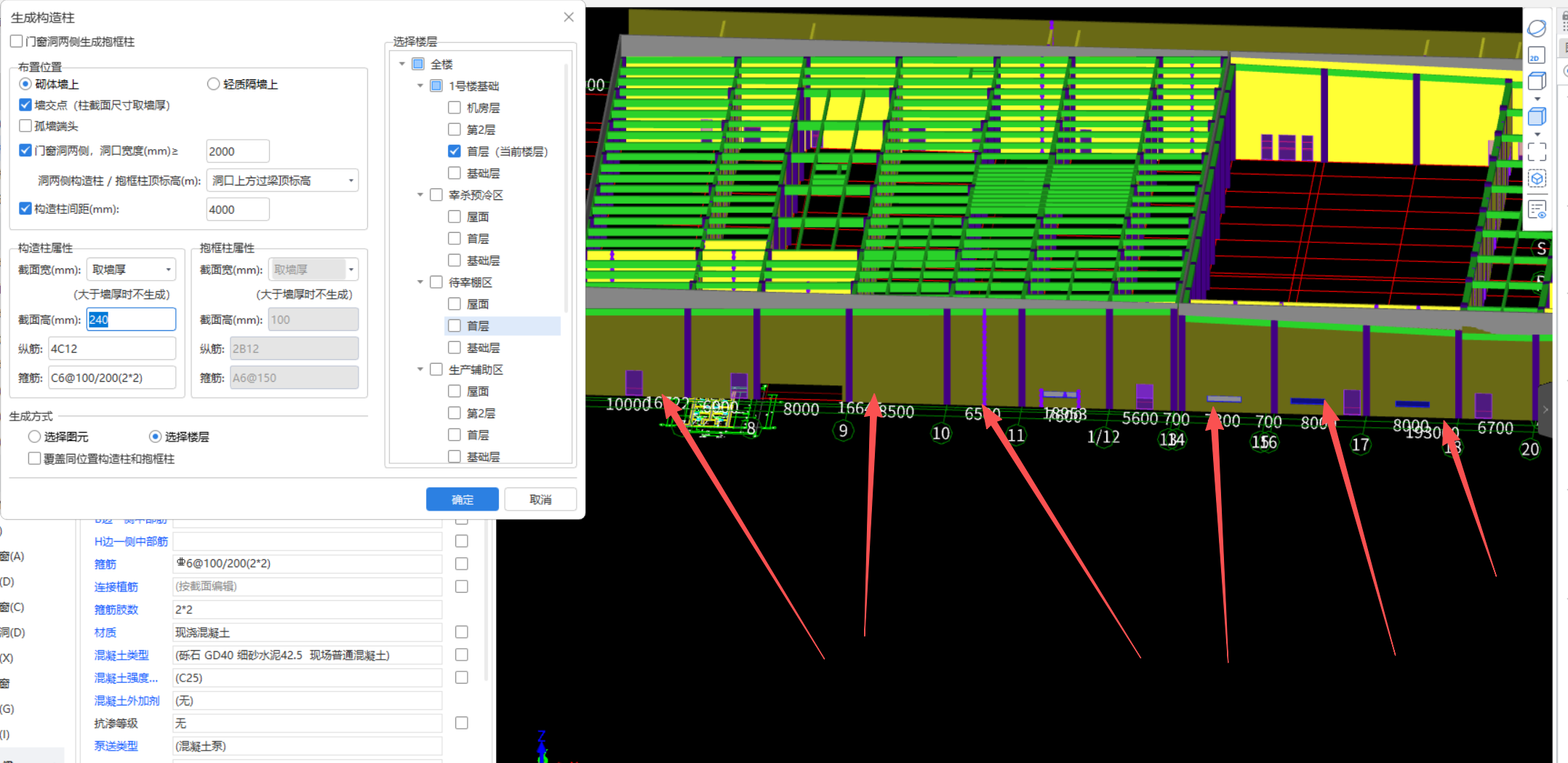This screenshot has height=763, width=1568.
Task: Click the 取消 button
Action: coord(540,500)
